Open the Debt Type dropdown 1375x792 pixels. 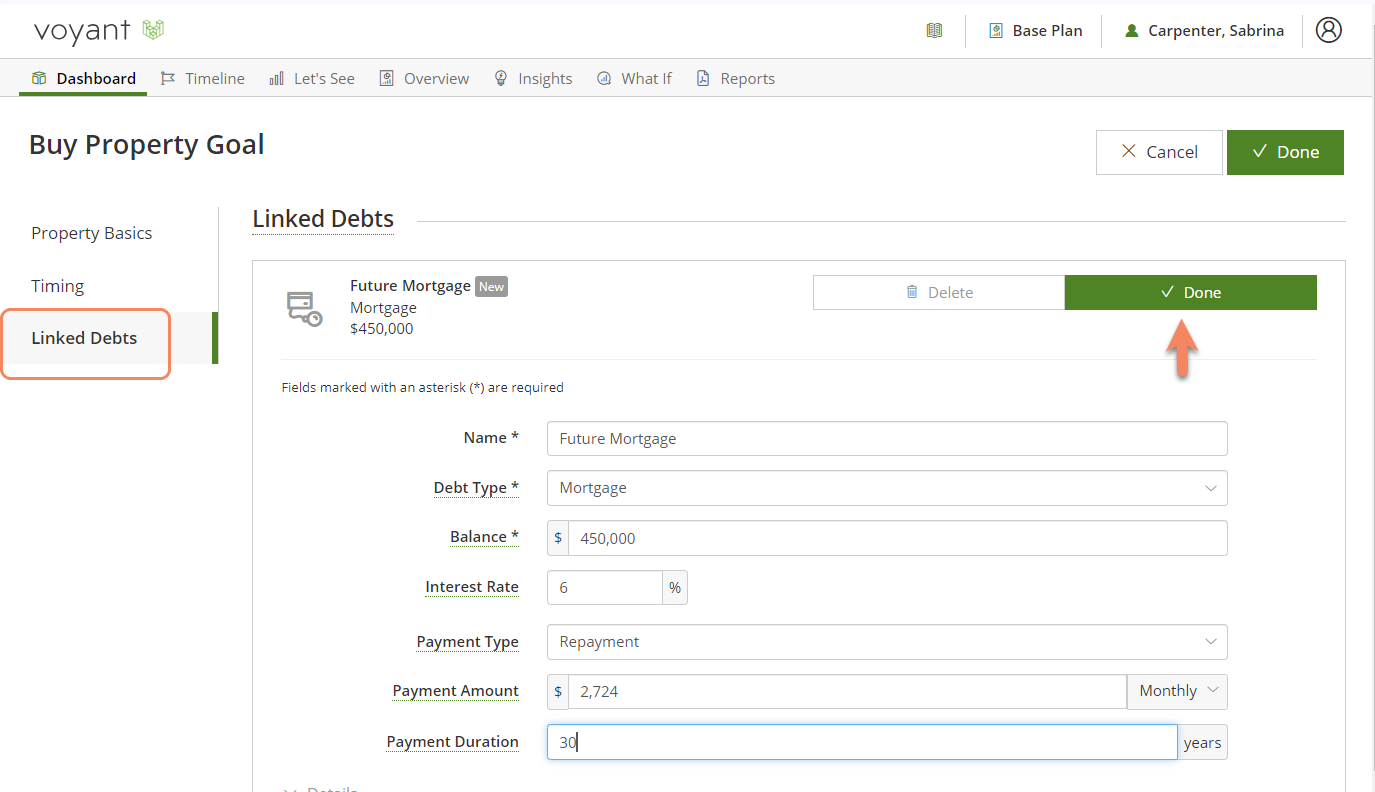coord(886,488)
